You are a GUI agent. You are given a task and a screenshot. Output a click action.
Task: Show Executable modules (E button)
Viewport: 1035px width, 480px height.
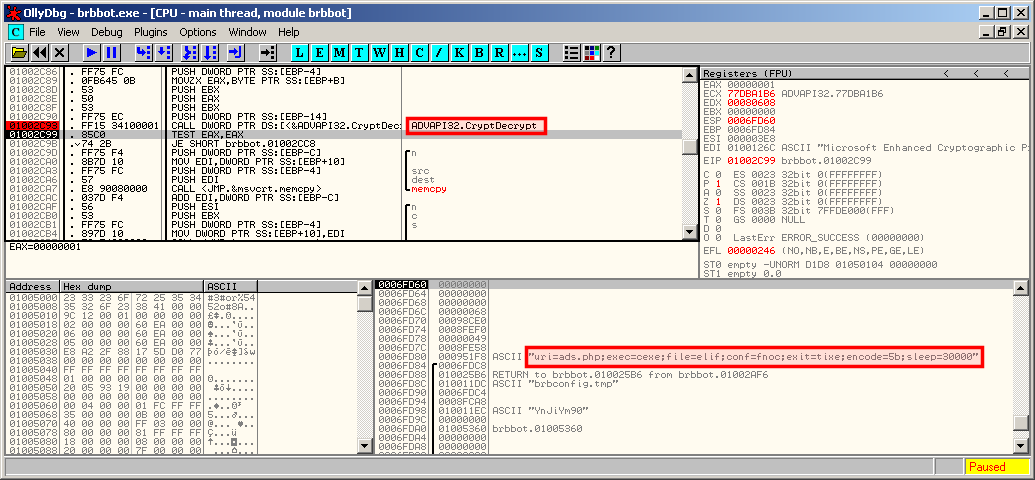click(322, 52)
